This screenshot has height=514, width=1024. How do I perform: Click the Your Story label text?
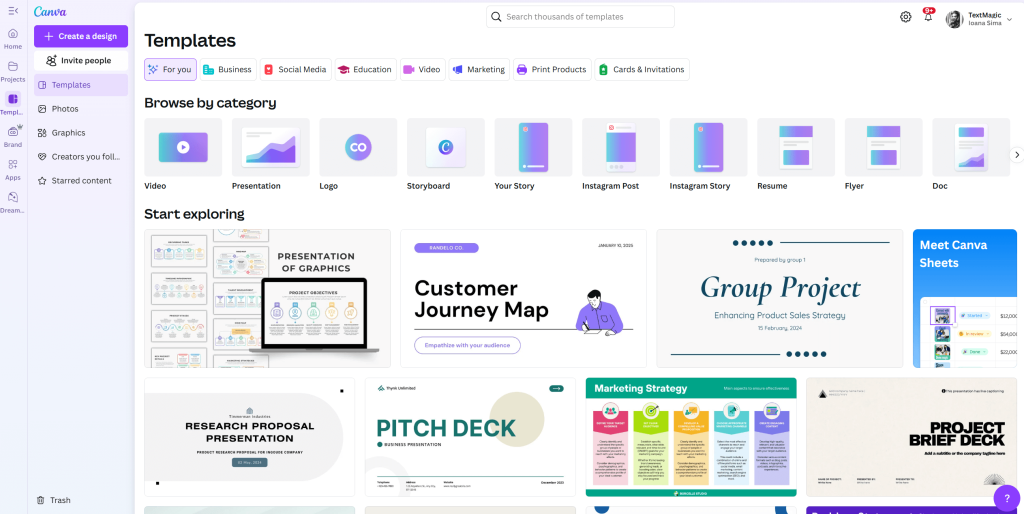514,186
